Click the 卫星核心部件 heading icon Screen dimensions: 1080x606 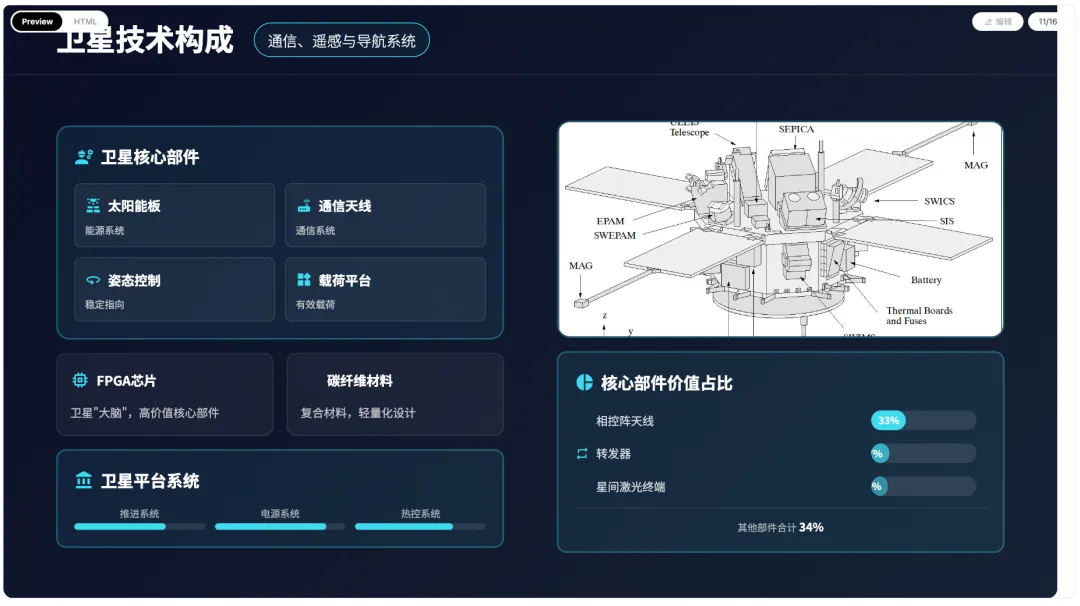(x=84, y=157)
